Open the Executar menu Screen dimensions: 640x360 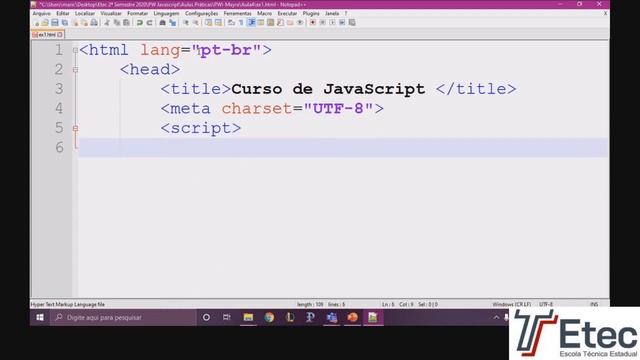click(287, 13)
